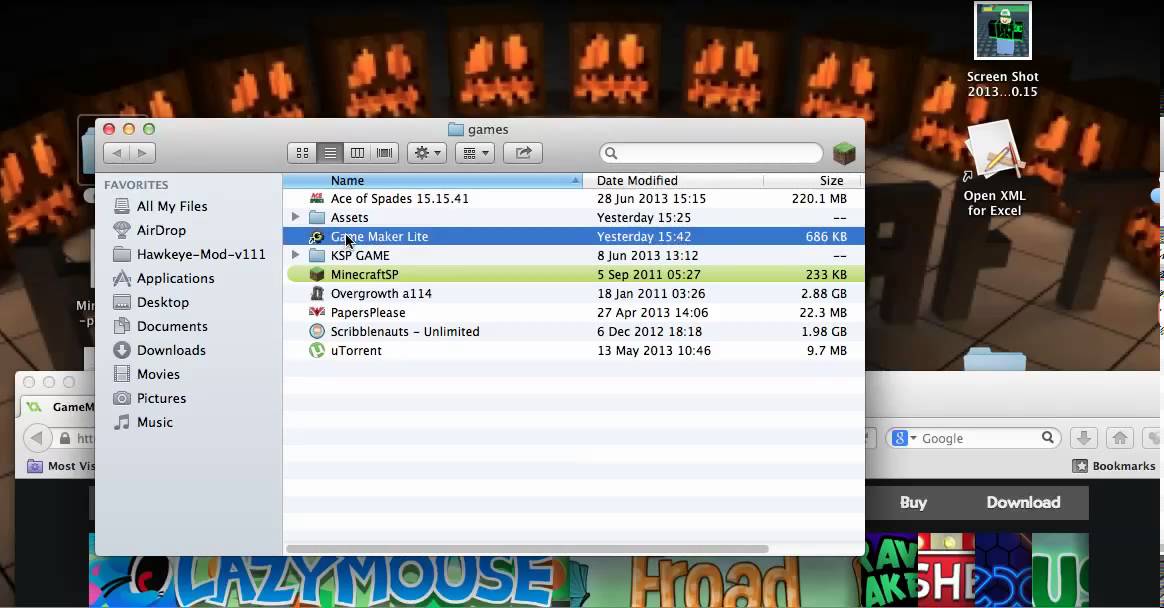Select Game Maker Lite app icon
This screenshot has width=1164, height=608.
pyautogui.click(x=317, y=237)
